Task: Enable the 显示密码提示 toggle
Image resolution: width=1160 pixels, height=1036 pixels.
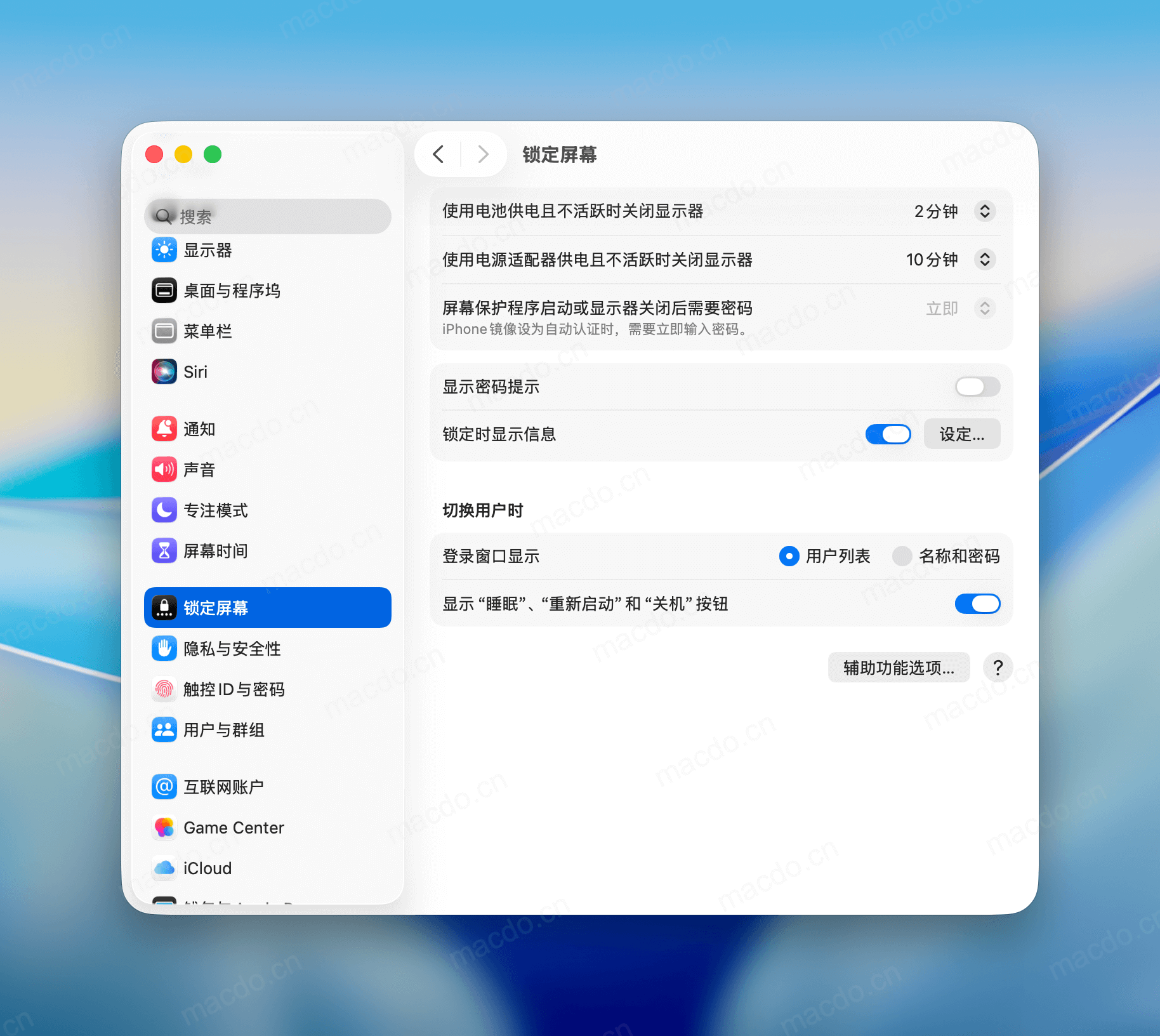Action: coord(977,387)
